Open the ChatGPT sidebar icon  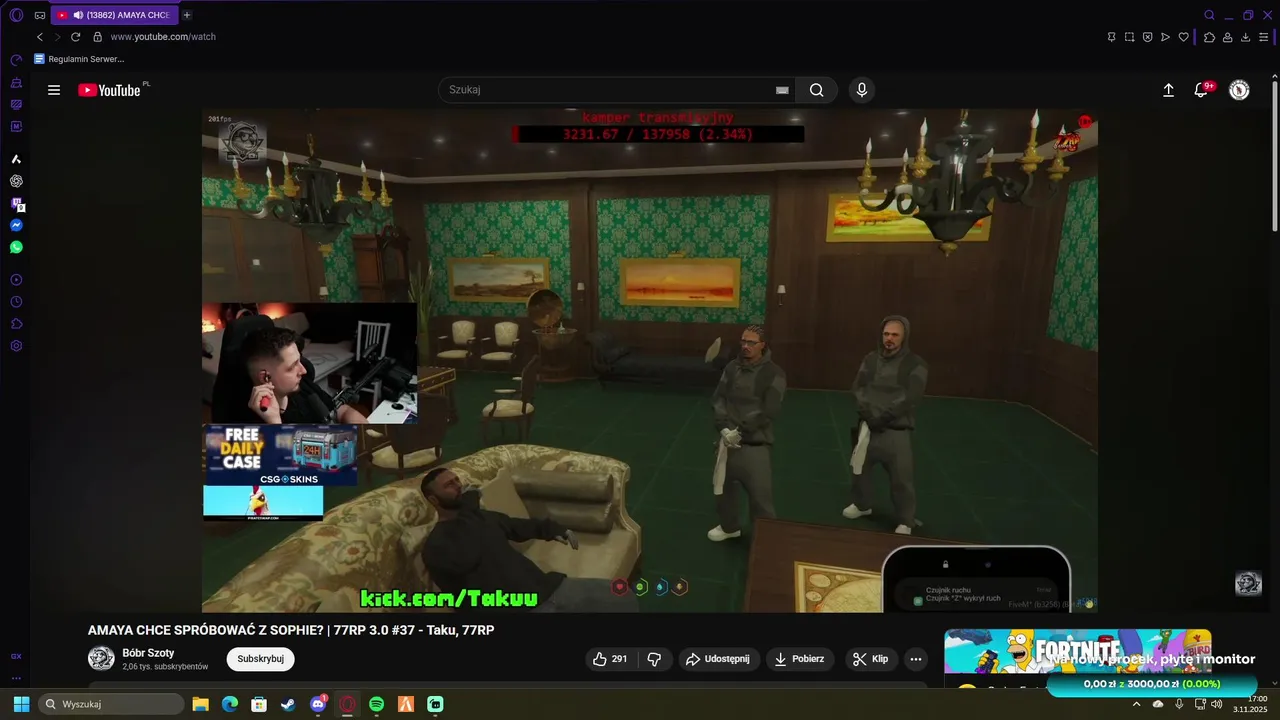16,181
